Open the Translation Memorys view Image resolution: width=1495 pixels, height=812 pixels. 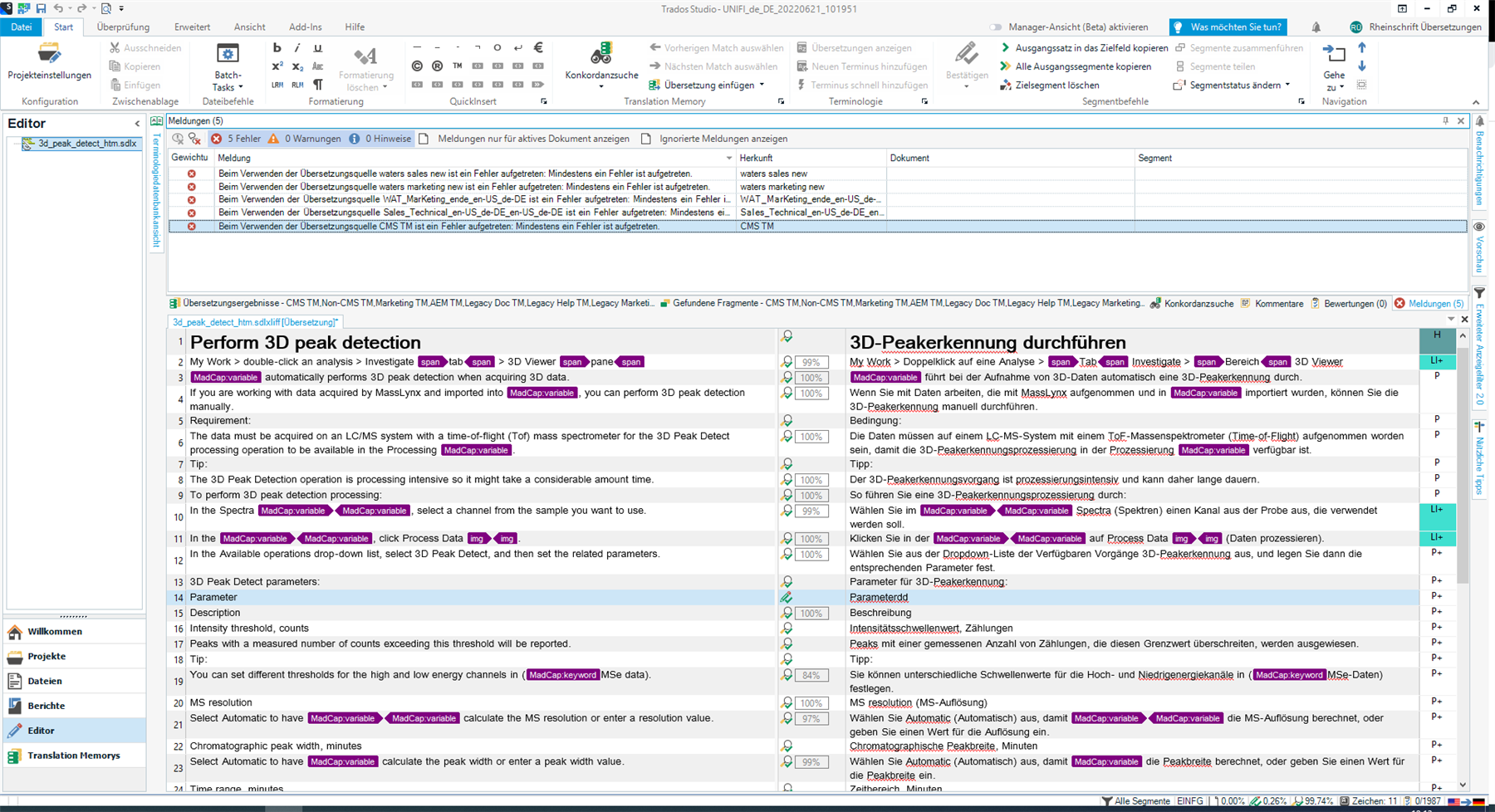click(73, 756)
